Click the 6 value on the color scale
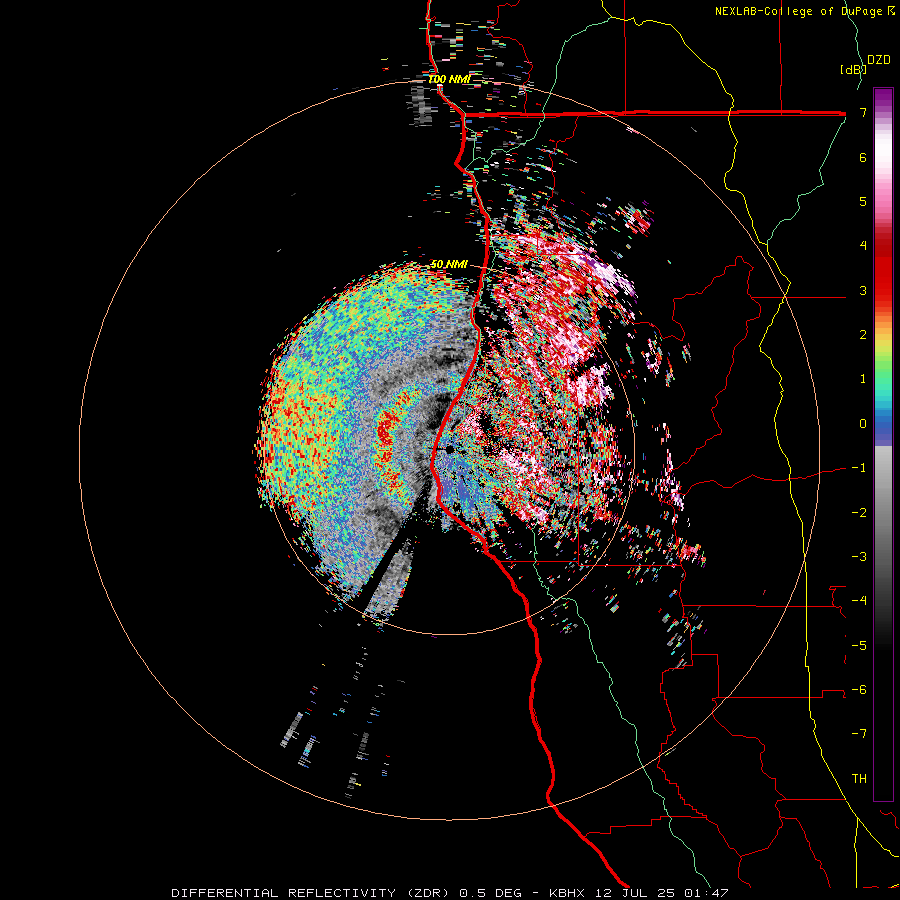 (x=863, y=157)
